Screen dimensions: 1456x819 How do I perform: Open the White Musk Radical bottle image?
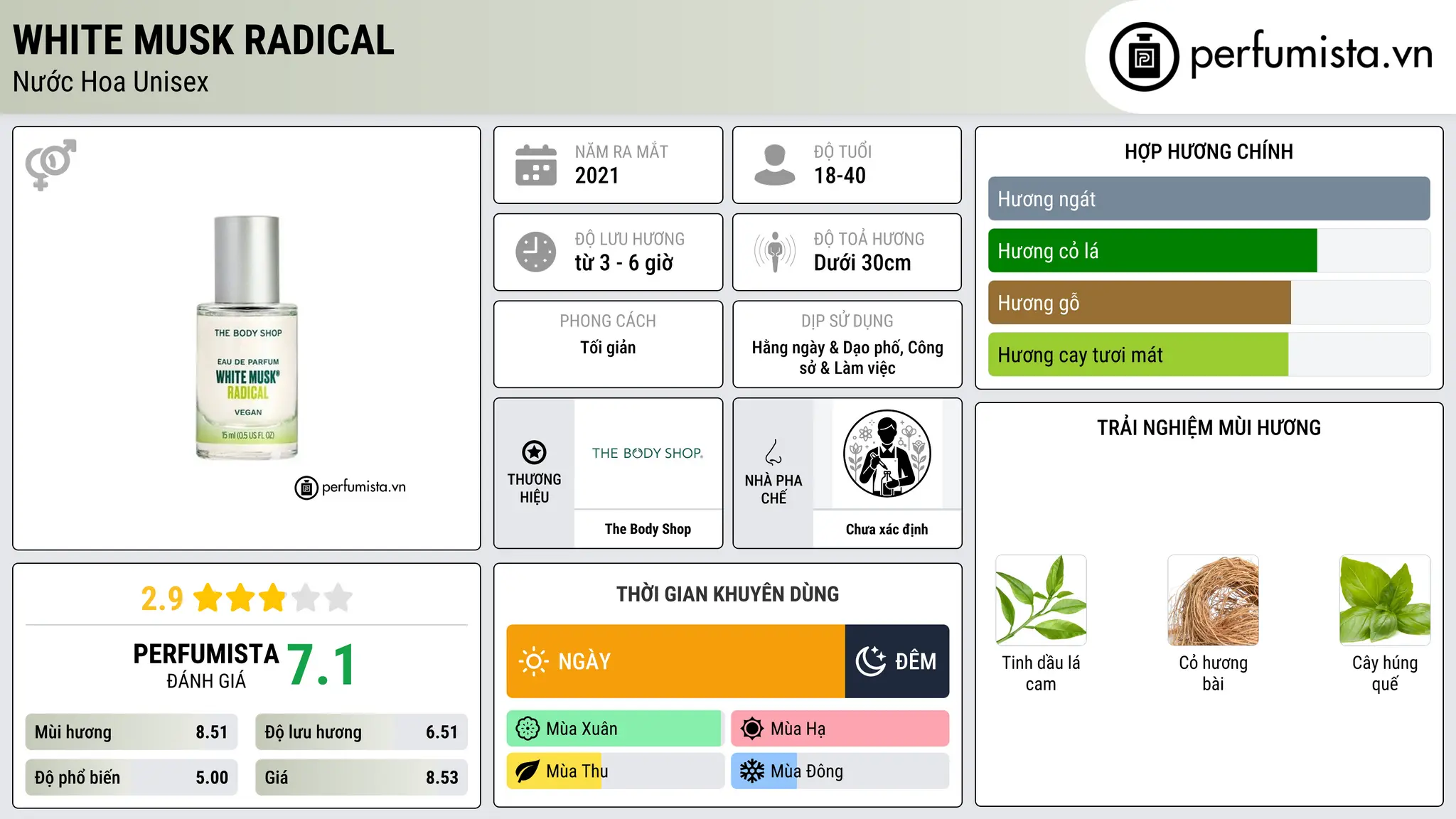pyautogui.click(x=247, y=338)
